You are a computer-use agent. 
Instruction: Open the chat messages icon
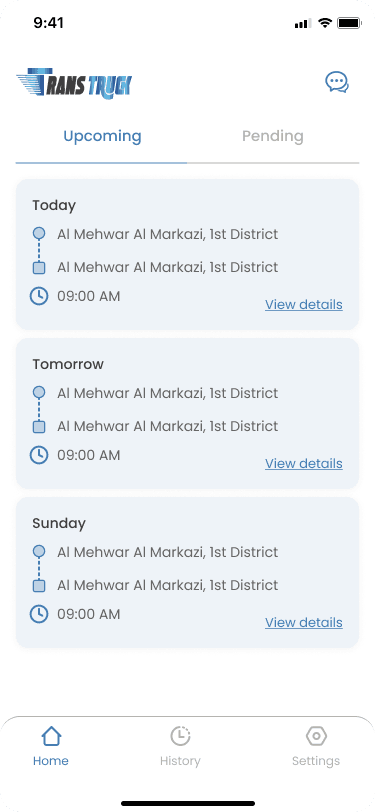point(337,82)
